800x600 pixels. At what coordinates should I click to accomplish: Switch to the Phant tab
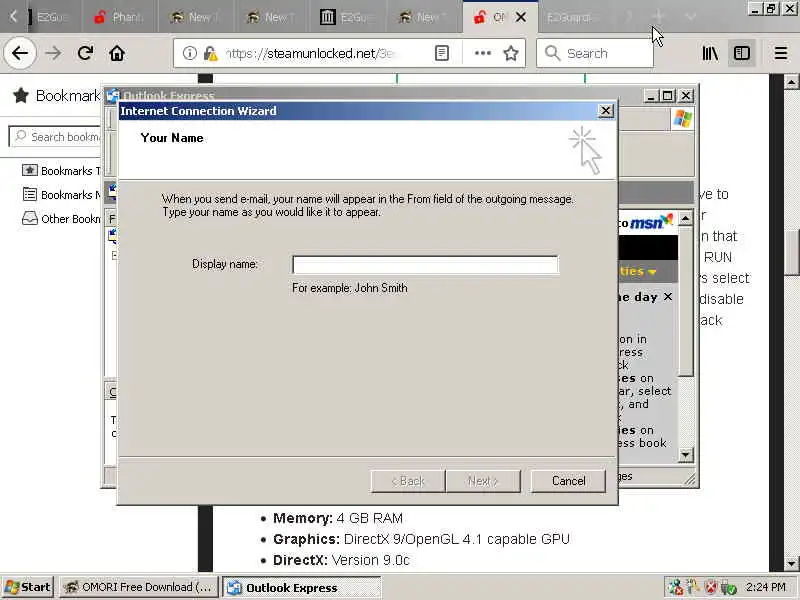point(119,17)
